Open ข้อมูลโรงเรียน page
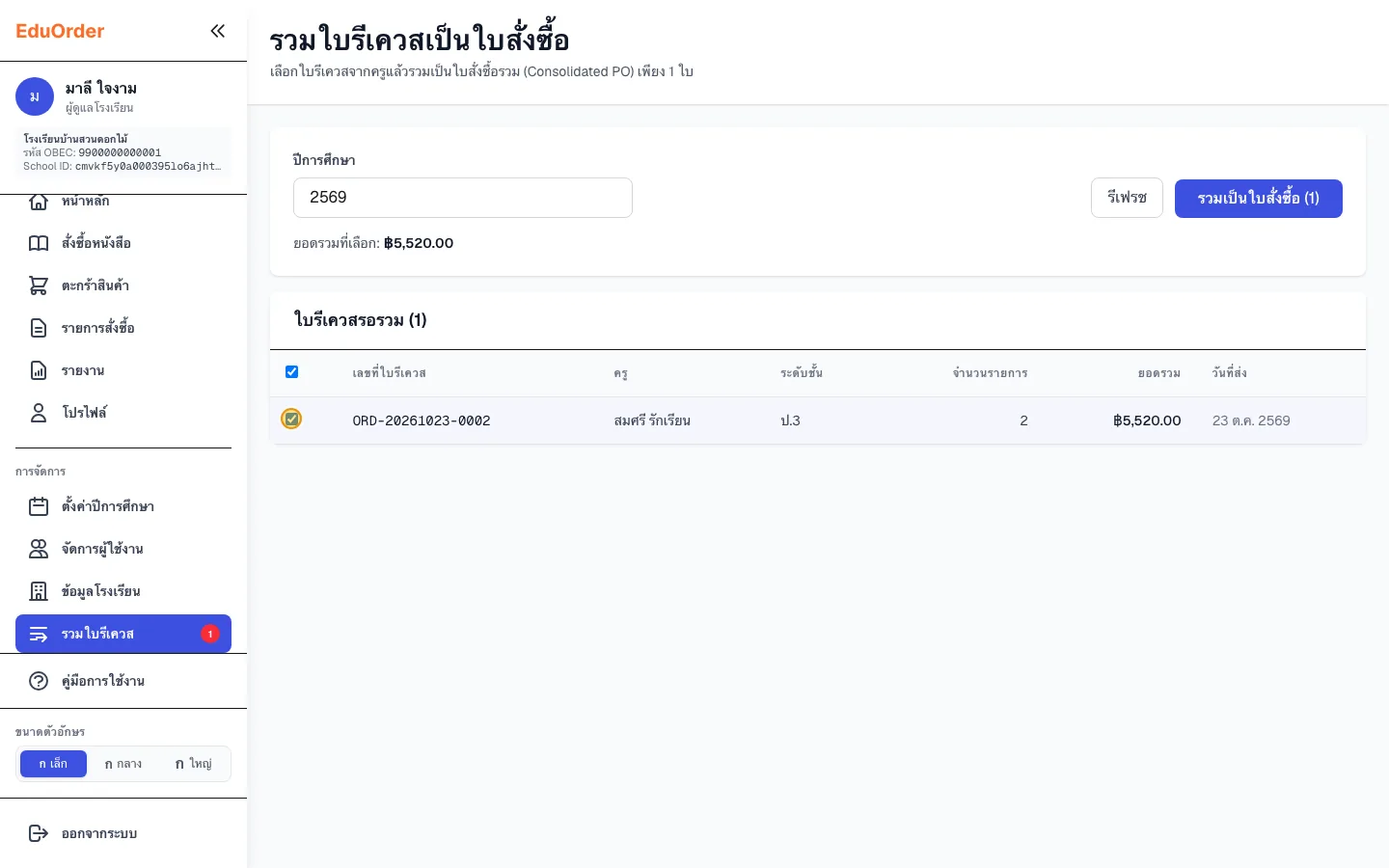 coord(123,591)
